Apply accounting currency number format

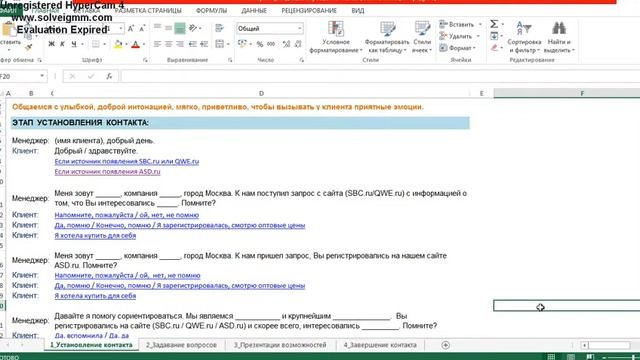pyautogui.click(x=242, y=44)
